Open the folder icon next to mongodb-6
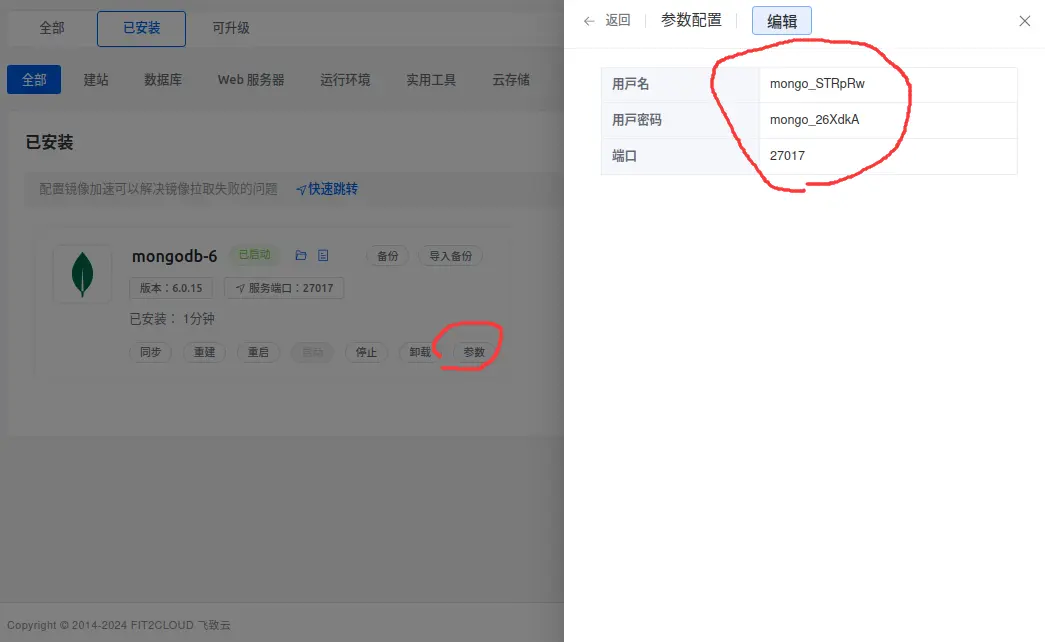1045x642 pixels. coord(300,256)
